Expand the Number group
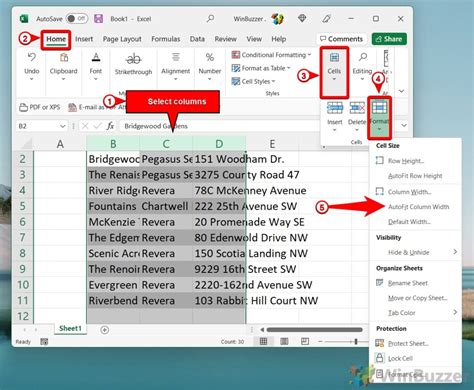The height and width of the screenshot is (390, 474). [x=210, y=79]
